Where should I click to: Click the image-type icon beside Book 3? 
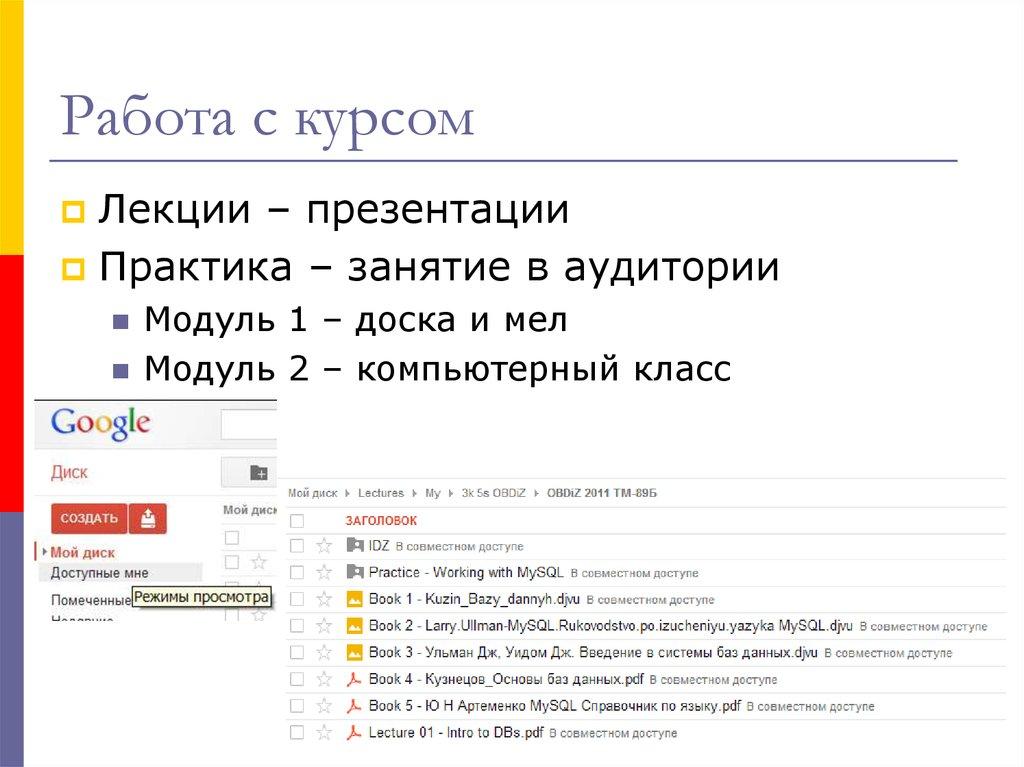pos(354,652)
